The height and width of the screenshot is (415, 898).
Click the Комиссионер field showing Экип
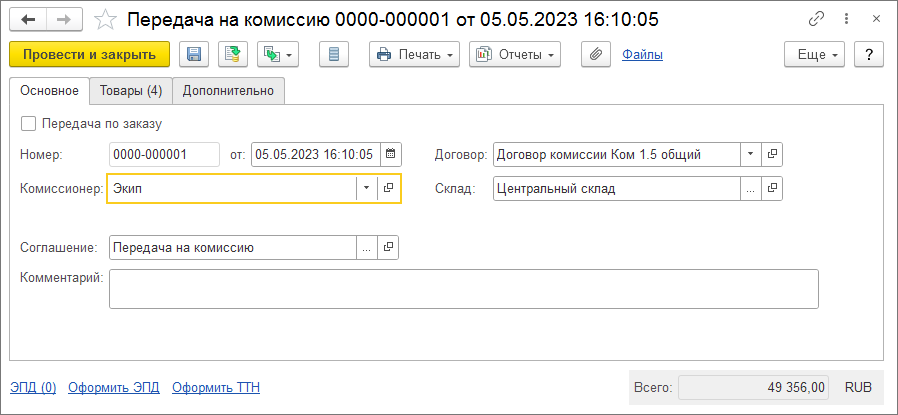click(x=232, y=188)
